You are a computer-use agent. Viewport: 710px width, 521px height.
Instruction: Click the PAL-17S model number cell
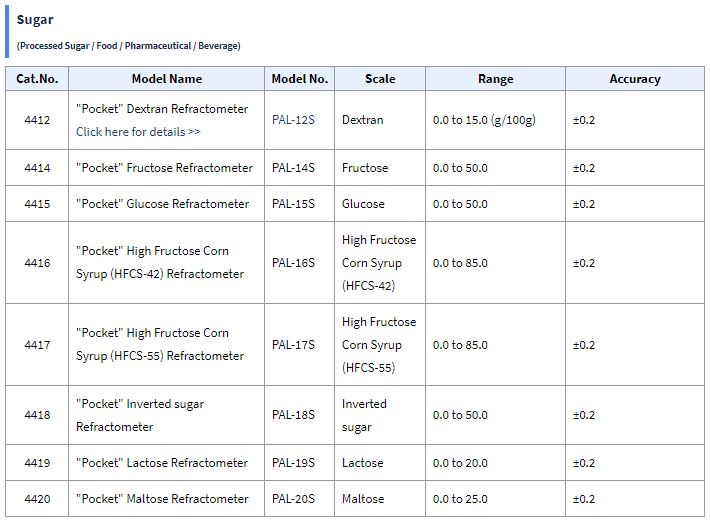(x=300, y=345)
